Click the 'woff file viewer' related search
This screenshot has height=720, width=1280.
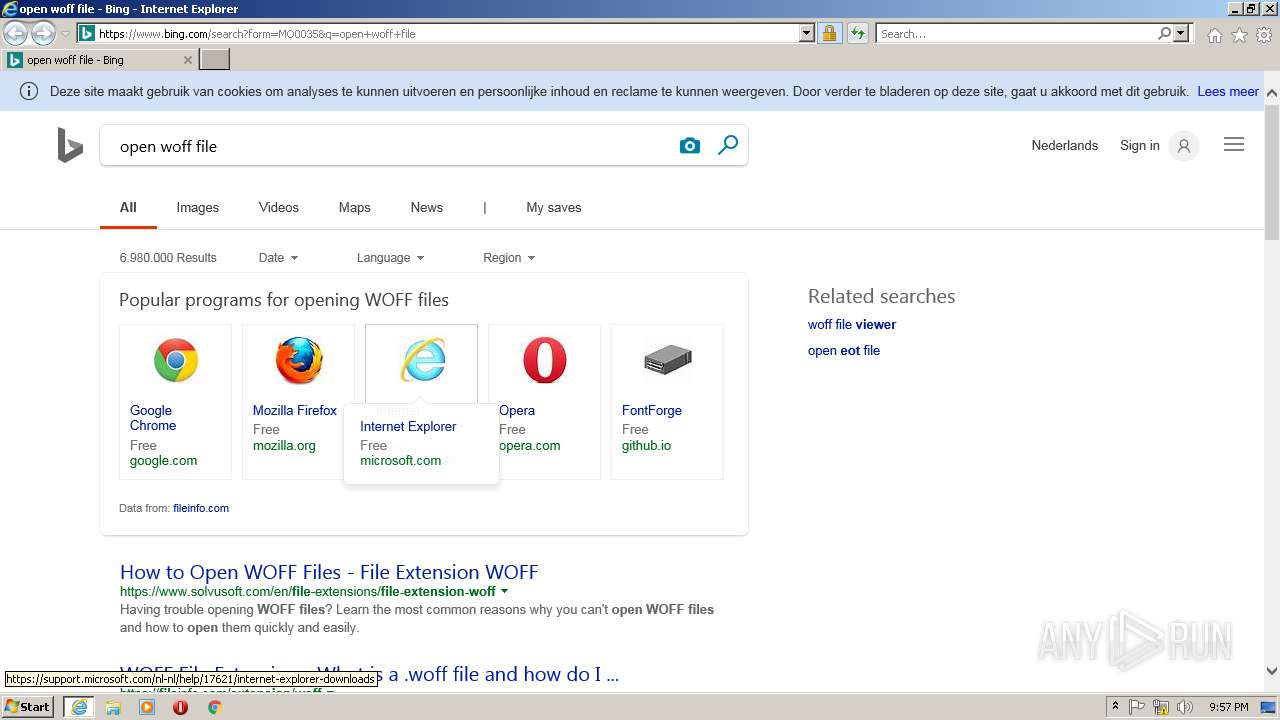coord(852,325)
